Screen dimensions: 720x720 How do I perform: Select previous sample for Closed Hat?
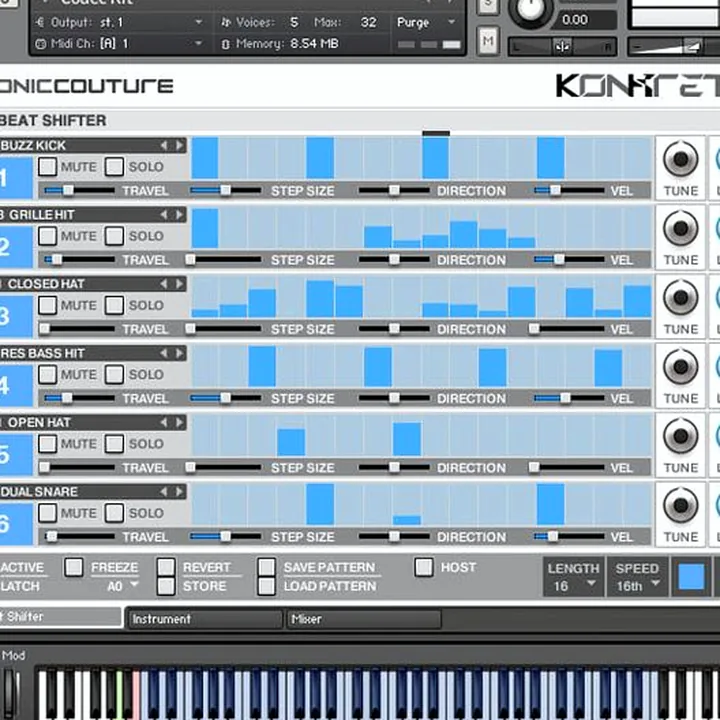point(163,284)
